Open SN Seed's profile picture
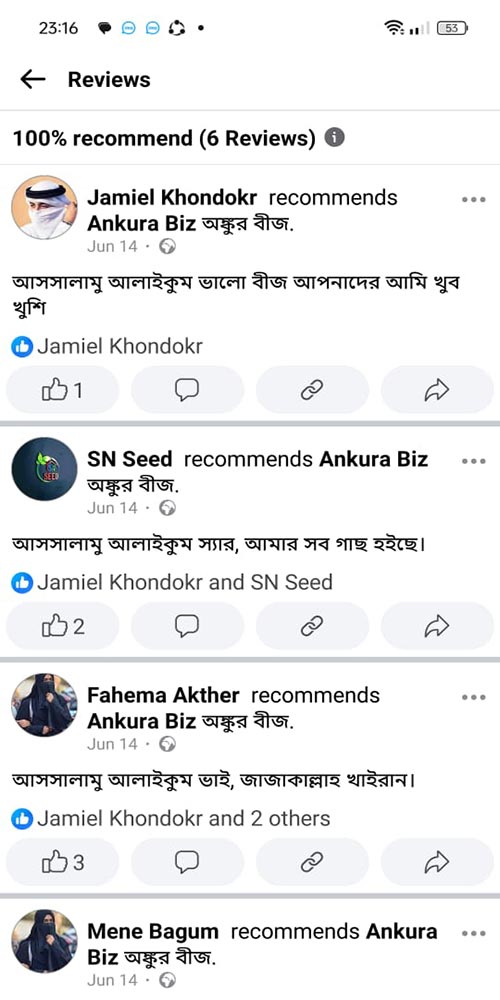The width and height of the screenshot is (500, 1000). [x=44, y=469]
